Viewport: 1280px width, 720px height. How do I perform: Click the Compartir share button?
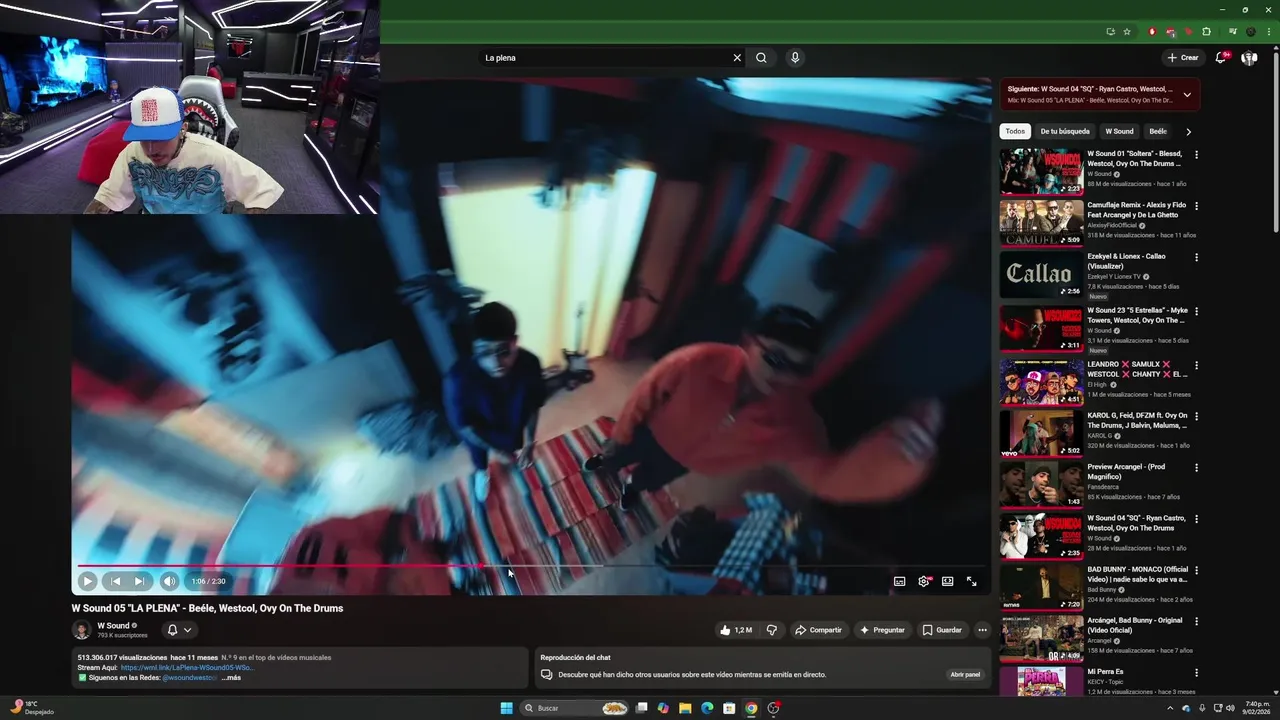[x=818, y=630]
